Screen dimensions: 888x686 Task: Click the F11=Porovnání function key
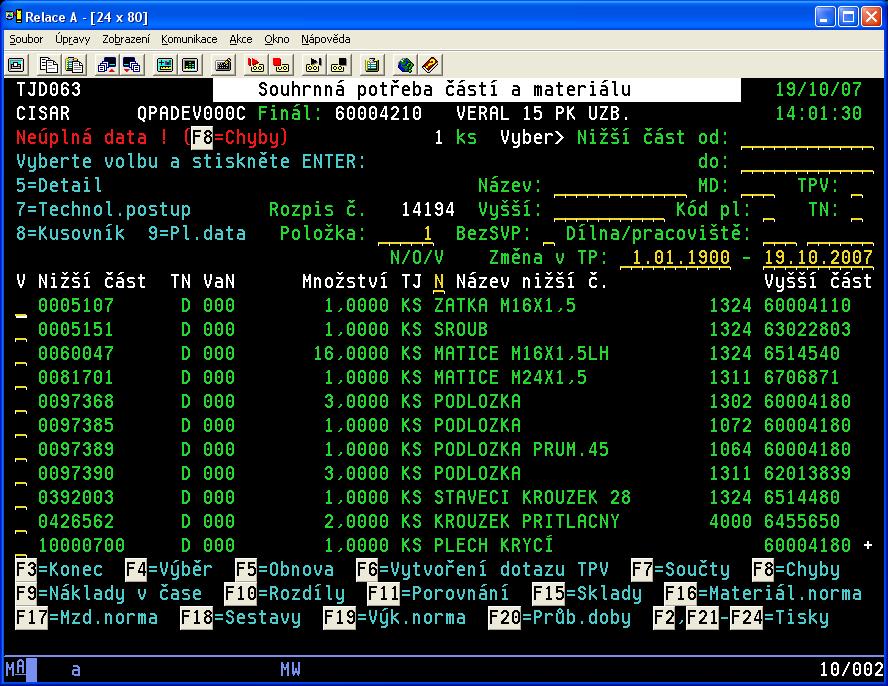(x=438, y=593)
